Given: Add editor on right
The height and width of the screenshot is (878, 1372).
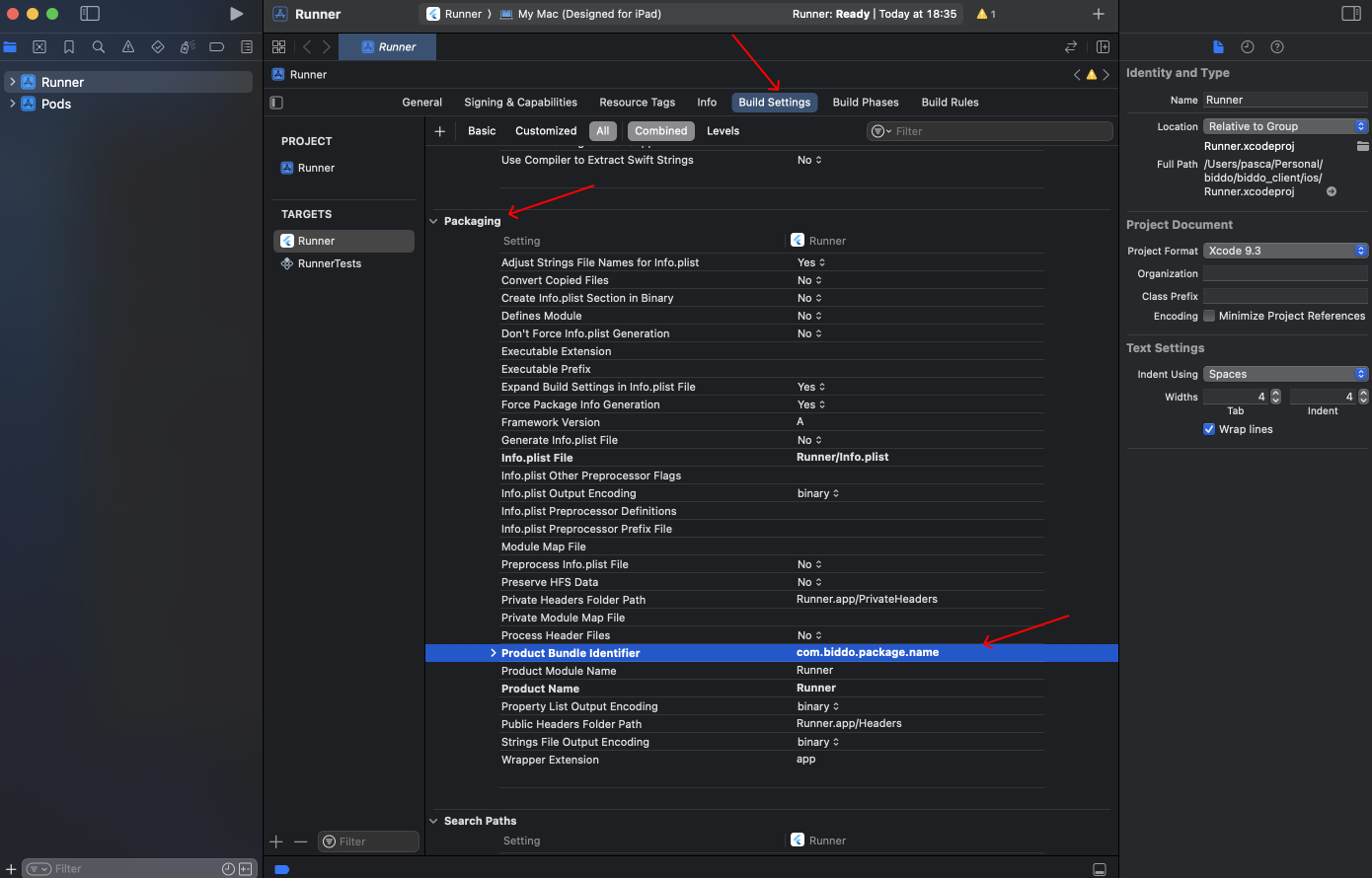Looking at the screenshot, I should (1103, 46).
